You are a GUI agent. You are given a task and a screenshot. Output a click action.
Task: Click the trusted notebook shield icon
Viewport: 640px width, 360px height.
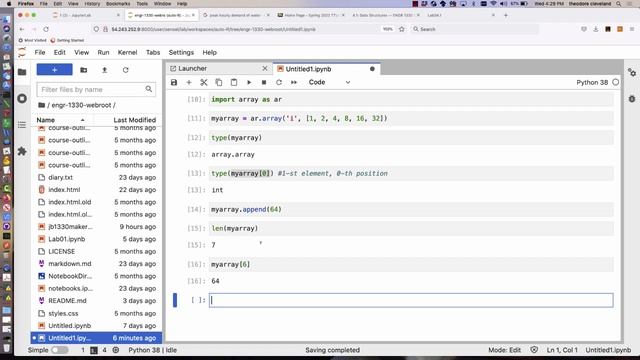pyautogui.click(x=534, y=350)
